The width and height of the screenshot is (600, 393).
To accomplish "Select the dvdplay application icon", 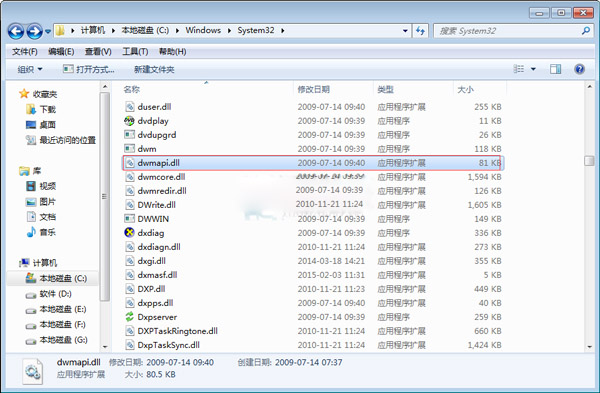I will pos(129,121).
